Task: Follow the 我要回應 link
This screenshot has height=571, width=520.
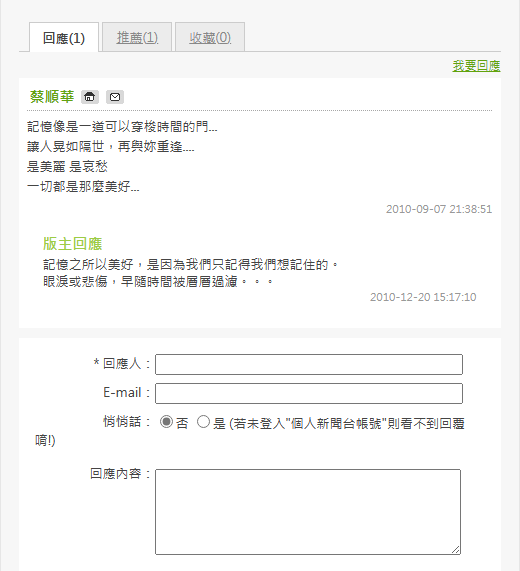Action: pyautogui.click(x=476, y=66)
